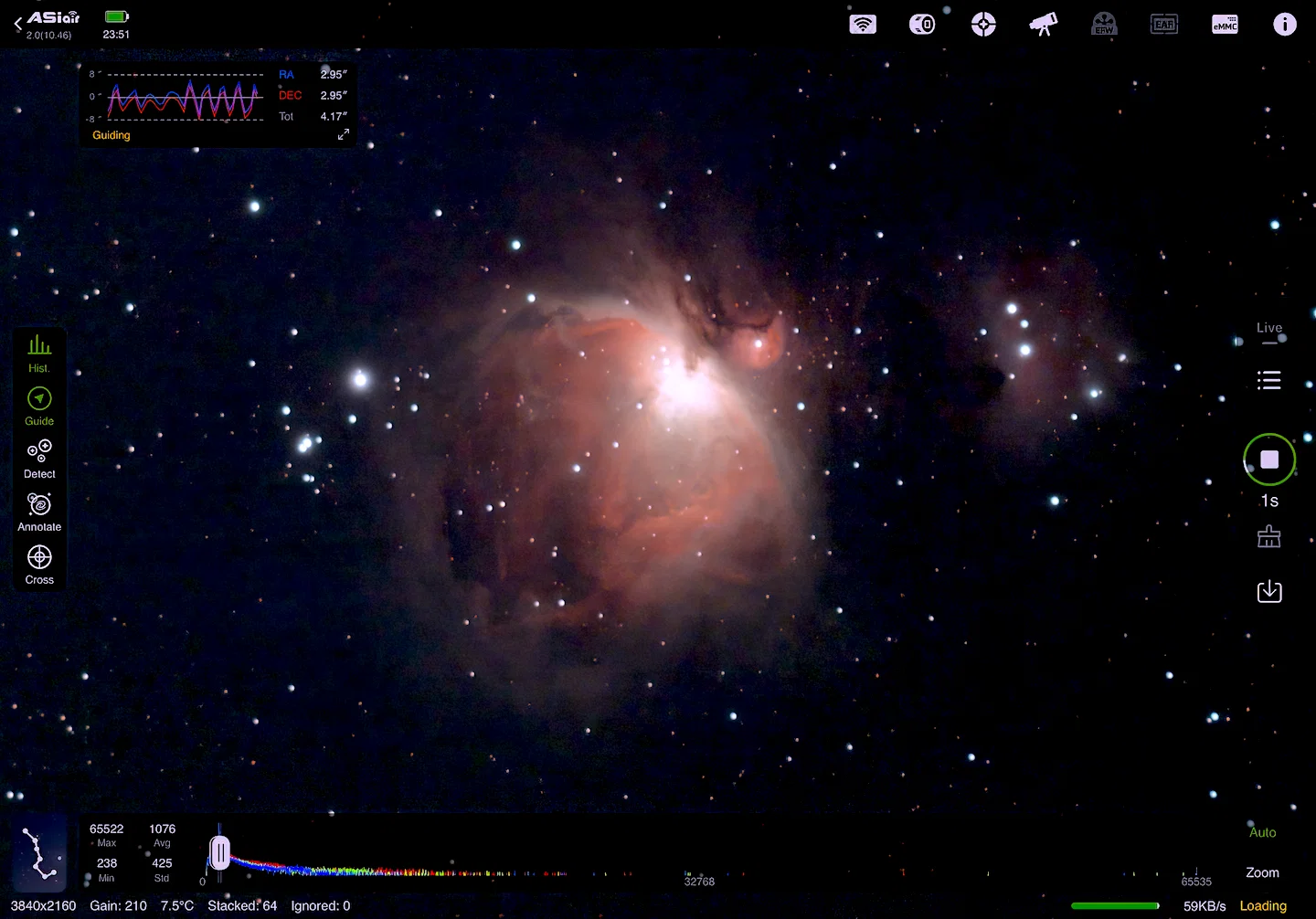This screenshot has height=919, width=1316.
Task: Click the Auto histogram stretch button
Action: coord(1262,832)
